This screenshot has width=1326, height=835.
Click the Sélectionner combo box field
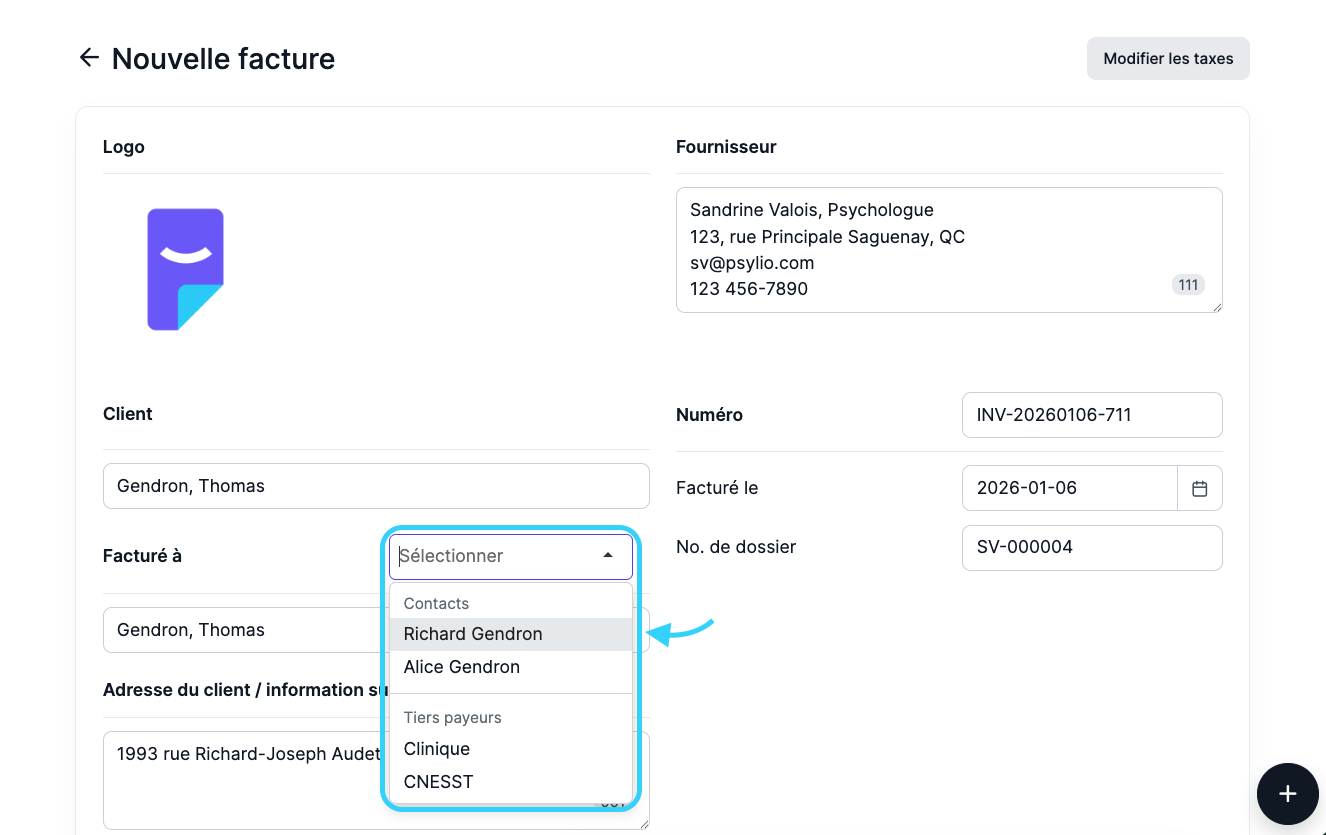click(x=495, y=556)
